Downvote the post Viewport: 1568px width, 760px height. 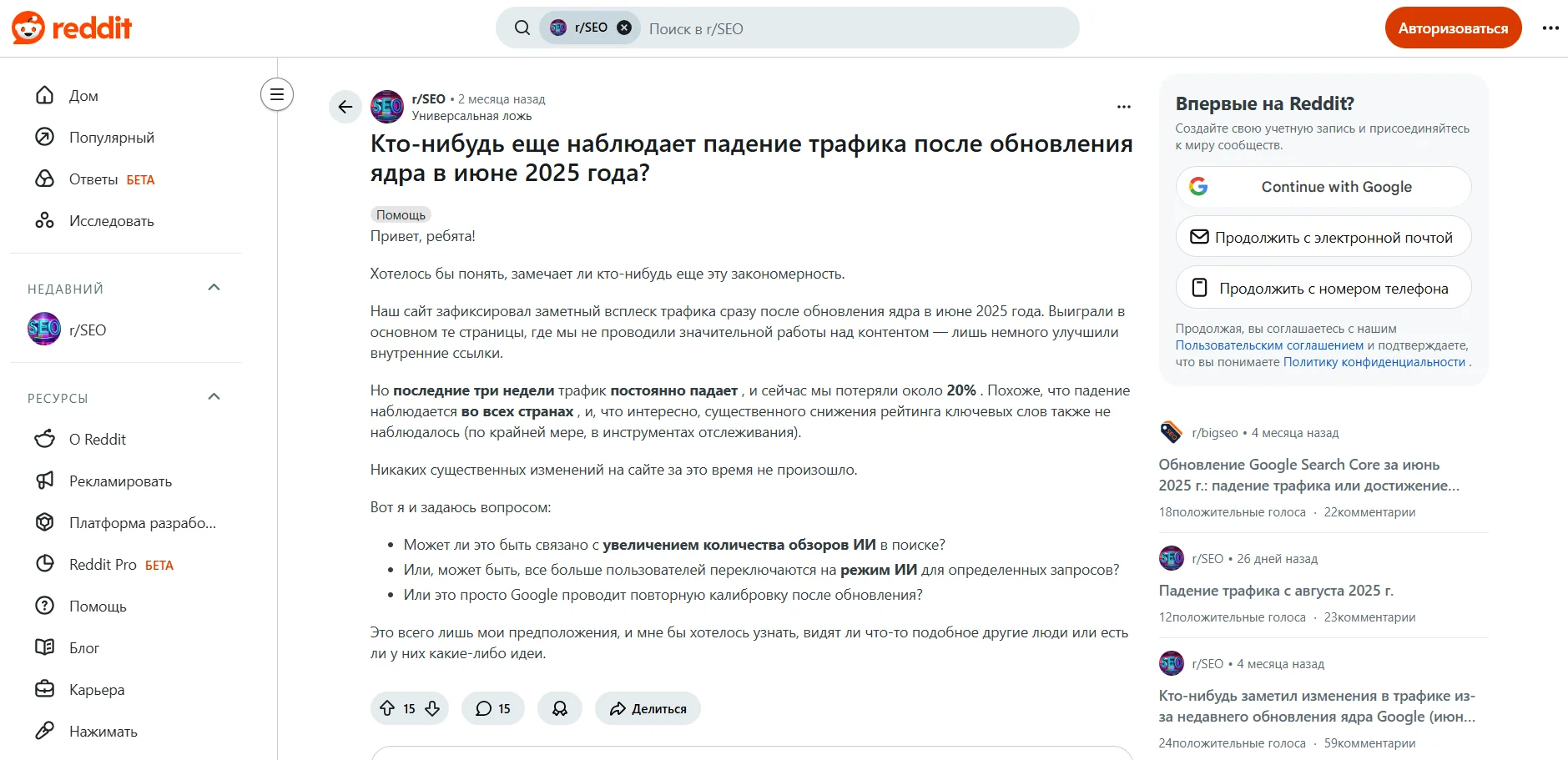[431, 707]
